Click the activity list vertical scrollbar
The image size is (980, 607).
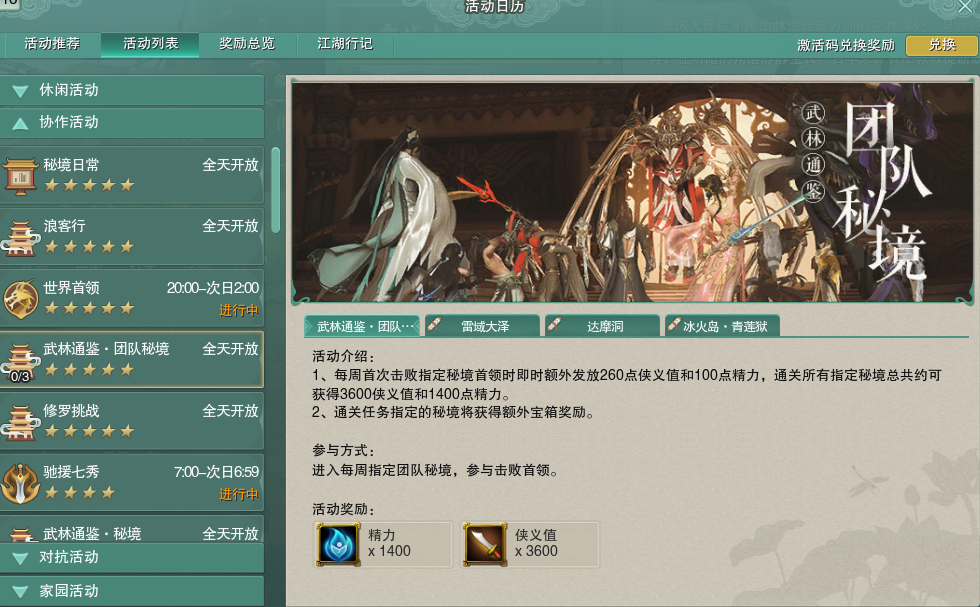[x=276, y=190]
